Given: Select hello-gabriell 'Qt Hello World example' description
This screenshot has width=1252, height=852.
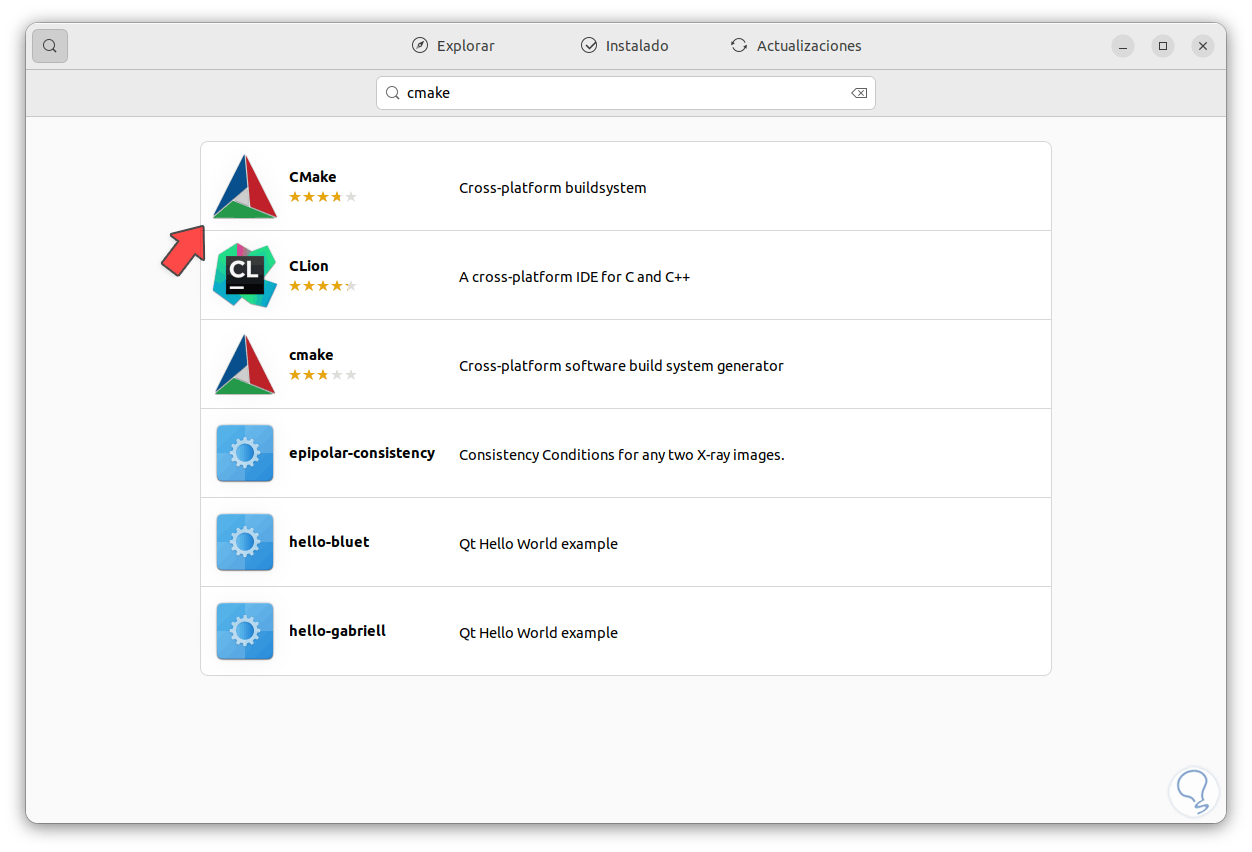Looking at the screenshot, I should click(x=538, y=633).
